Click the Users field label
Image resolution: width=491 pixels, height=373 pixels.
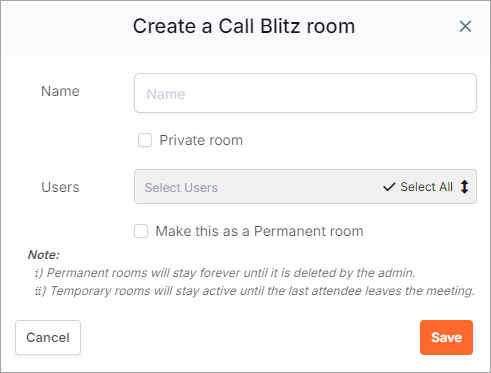(x=60, y=187)
